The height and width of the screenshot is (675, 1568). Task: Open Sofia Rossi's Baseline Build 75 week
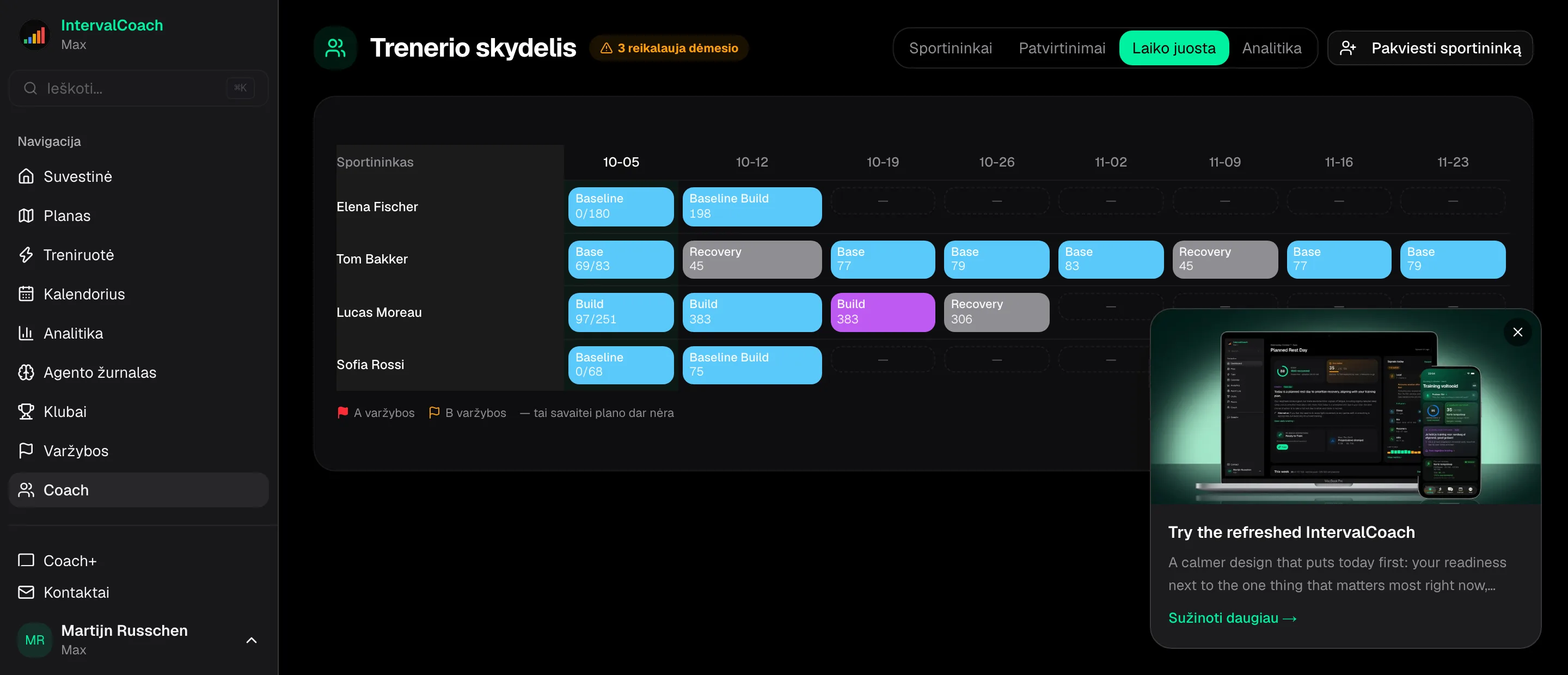pos(752,365)
